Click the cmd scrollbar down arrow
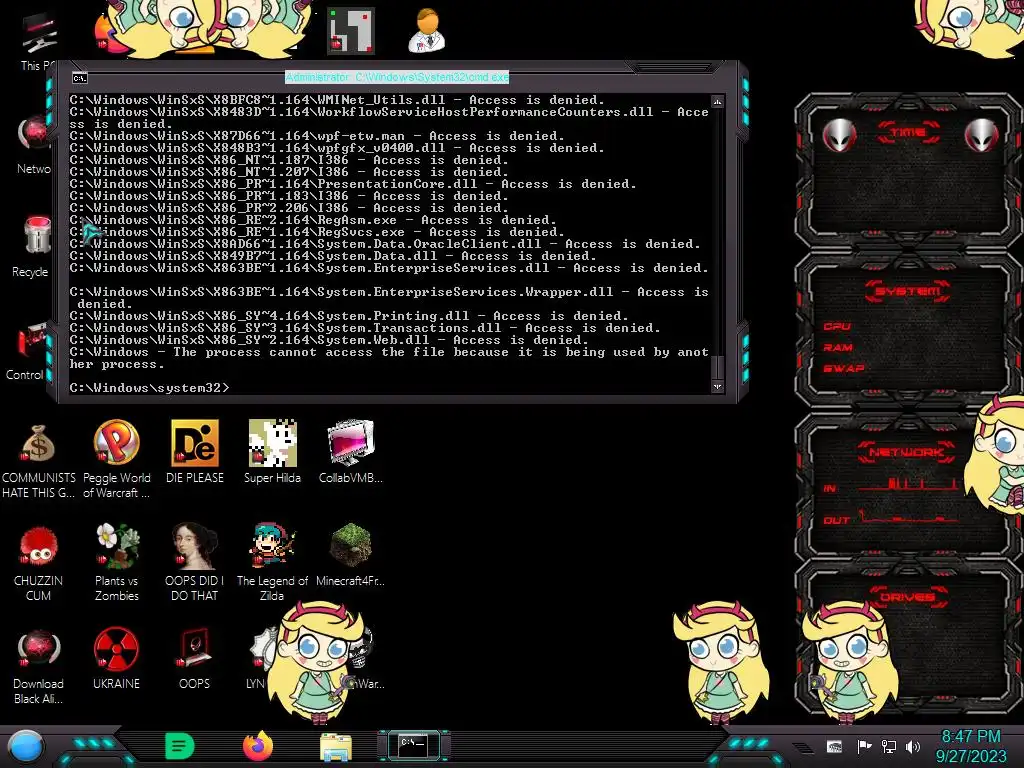 (x=717, y=386)
